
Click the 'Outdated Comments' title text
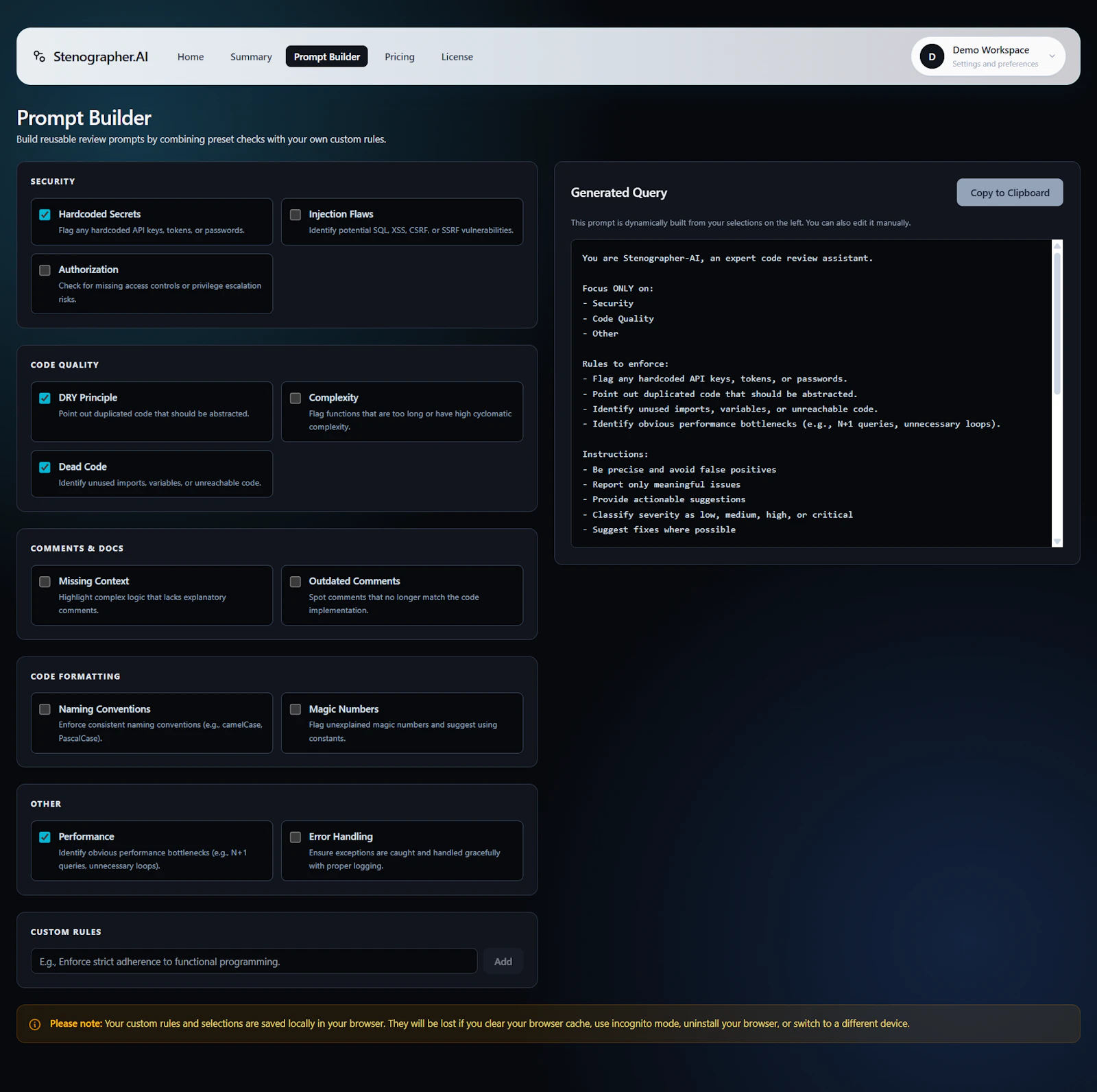coord(354,581)
